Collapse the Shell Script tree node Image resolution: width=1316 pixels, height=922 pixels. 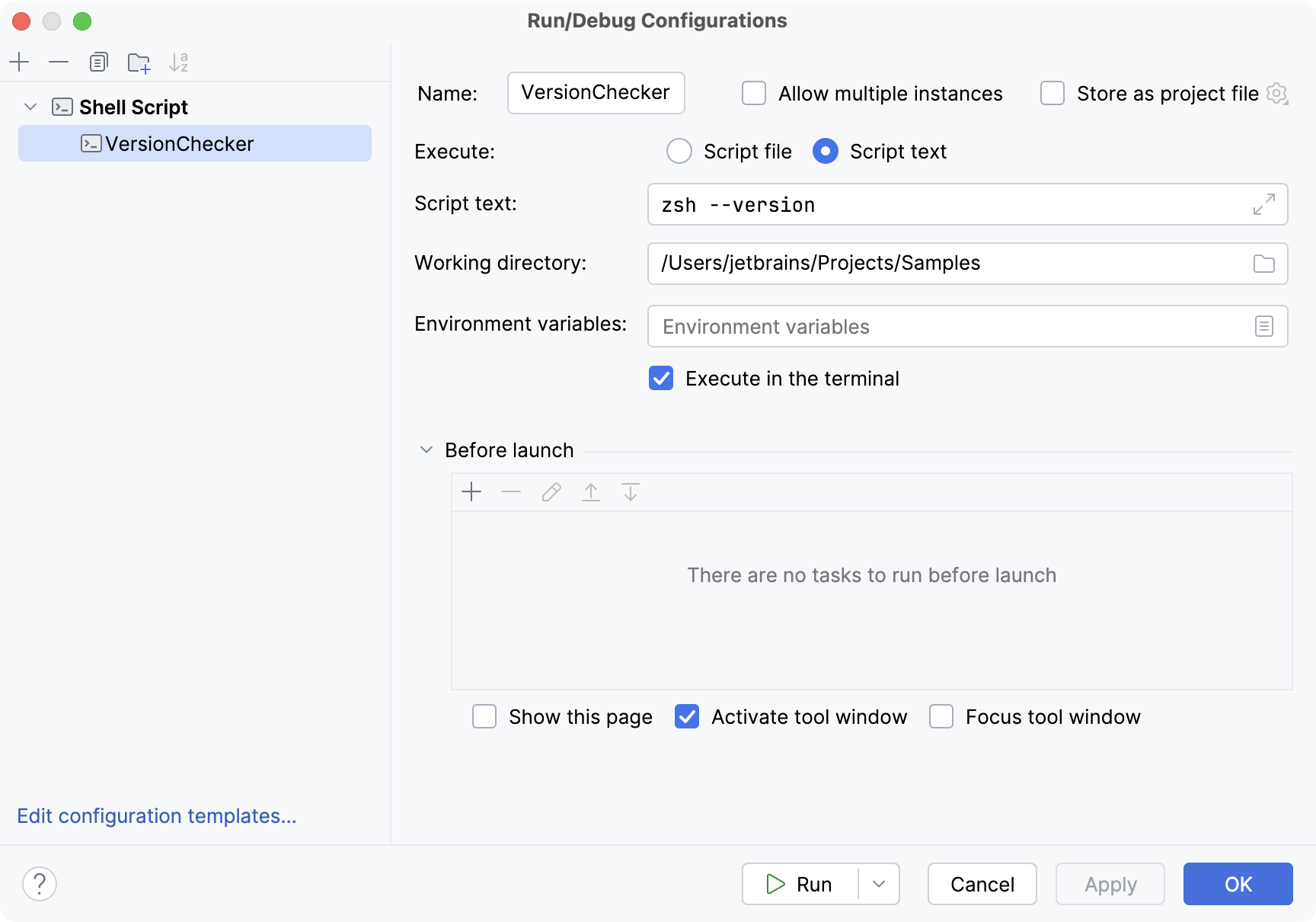click(30, 107)
